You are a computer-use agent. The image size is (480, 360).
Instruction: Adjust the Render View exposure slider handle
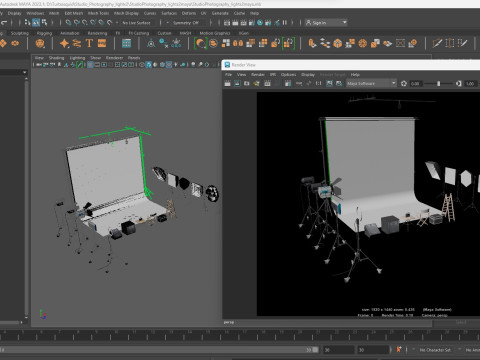(439, 83)
